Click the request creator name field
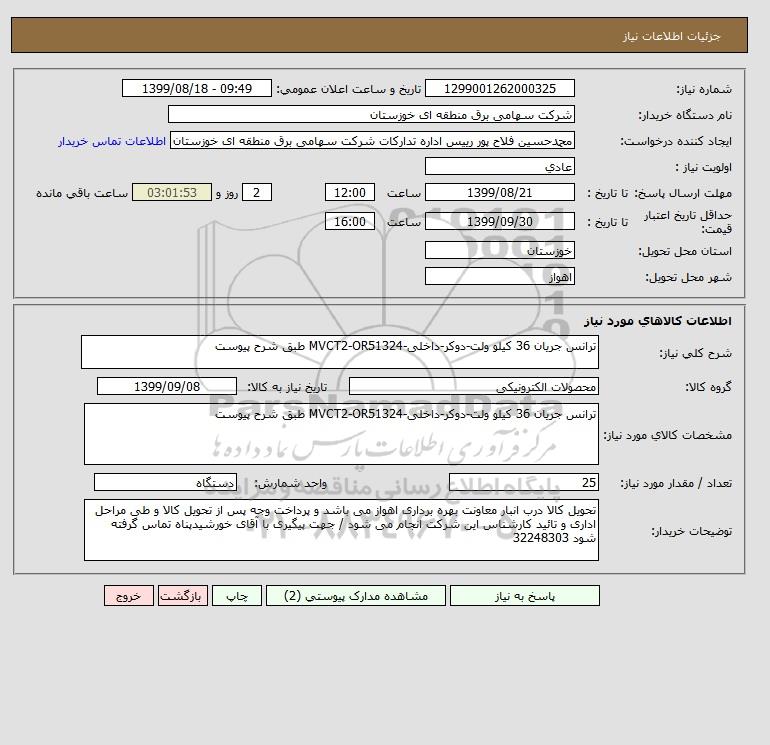Screen dimensions: 770x745 (x=372, y=140)
